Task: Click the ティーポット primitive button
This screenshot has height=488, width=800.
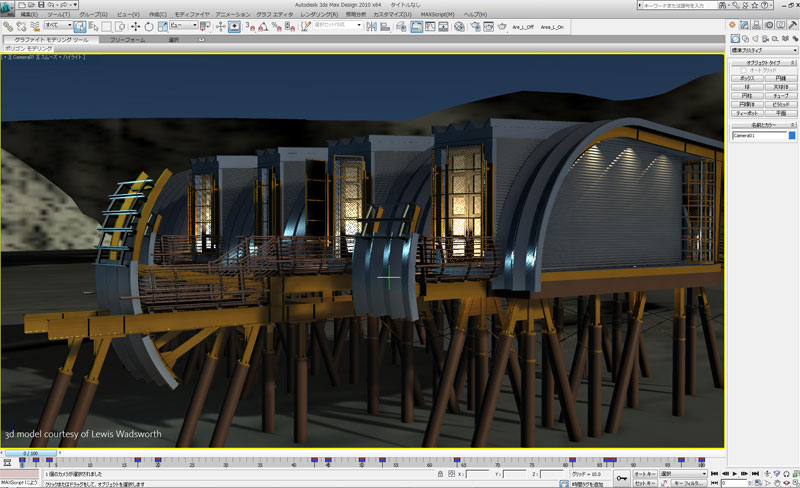Action: (x=746, y=113)
